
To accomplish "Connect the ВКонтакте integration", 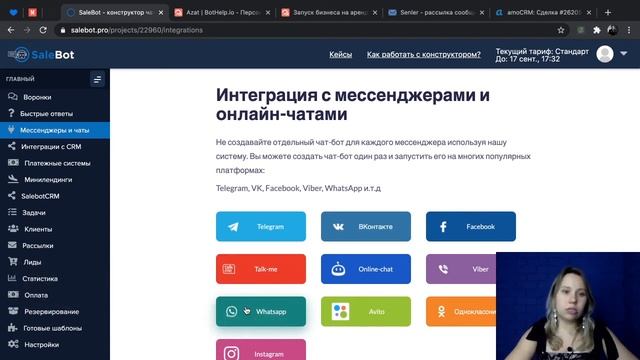I will pyautogui.click(x=366, y=227).
